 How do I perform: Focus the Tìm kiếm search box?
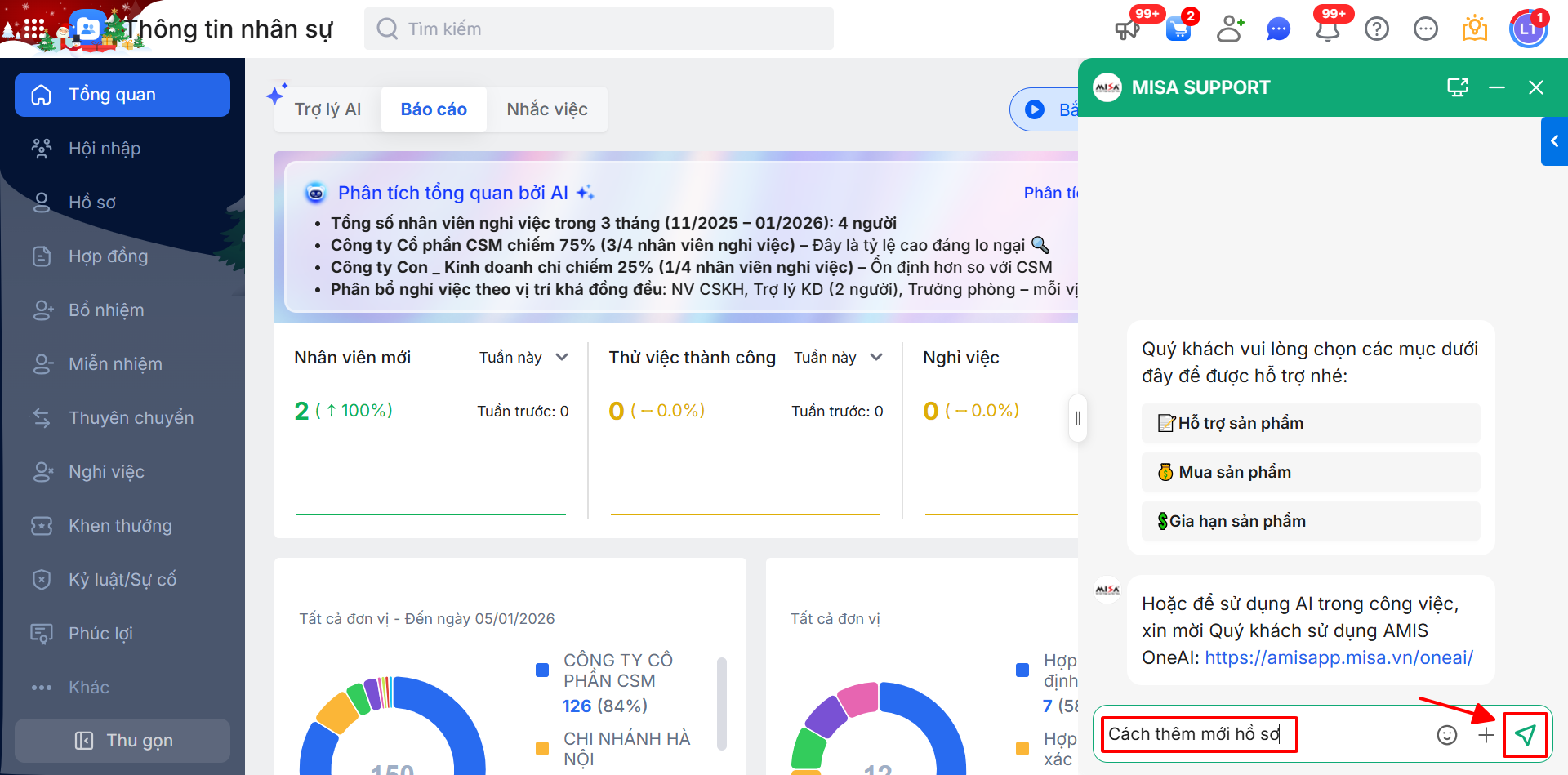599,29
